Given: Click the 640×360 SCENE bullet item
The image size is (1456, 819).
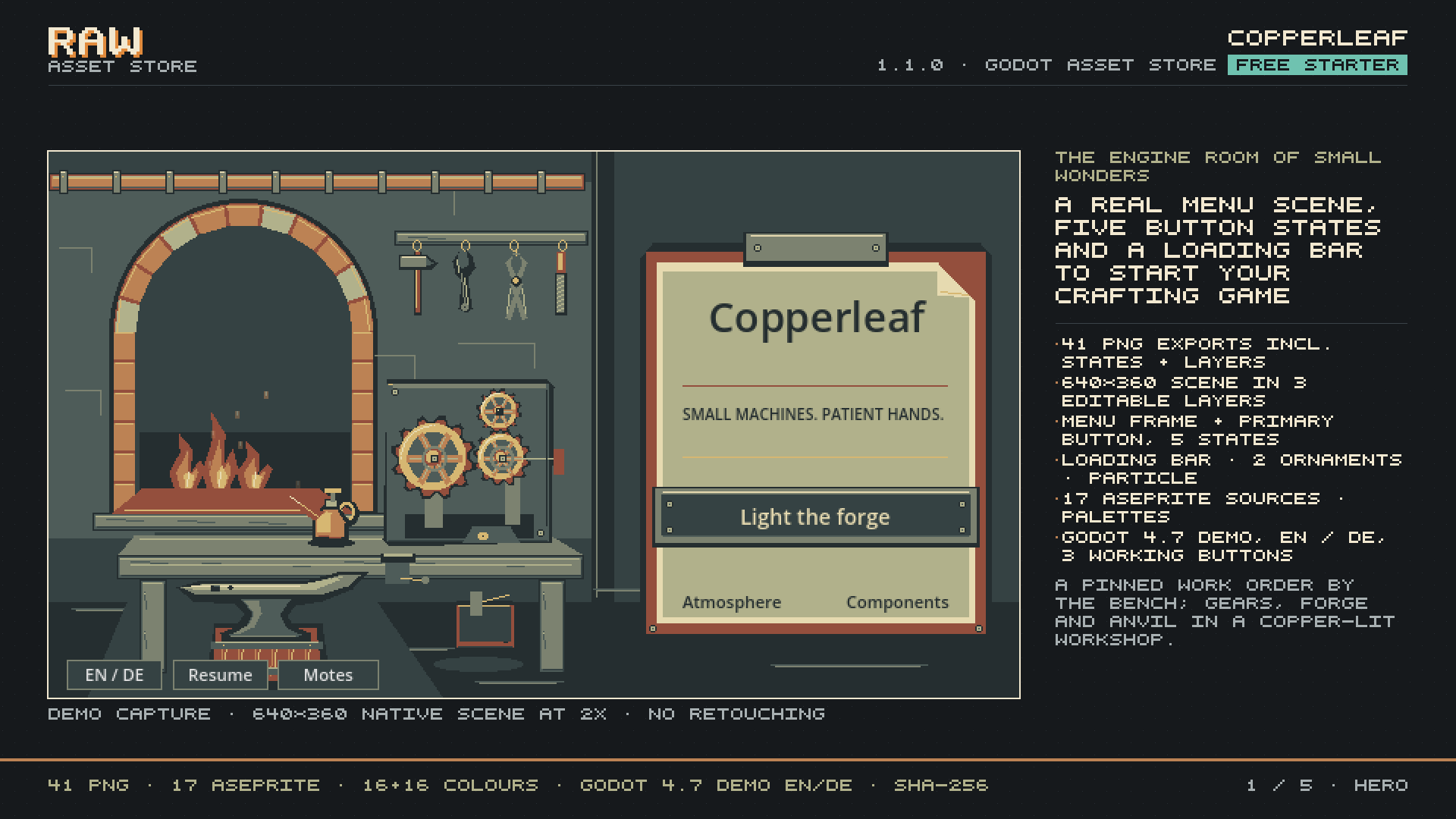Looking at the screenshot, I should (x=1181, y=392).
